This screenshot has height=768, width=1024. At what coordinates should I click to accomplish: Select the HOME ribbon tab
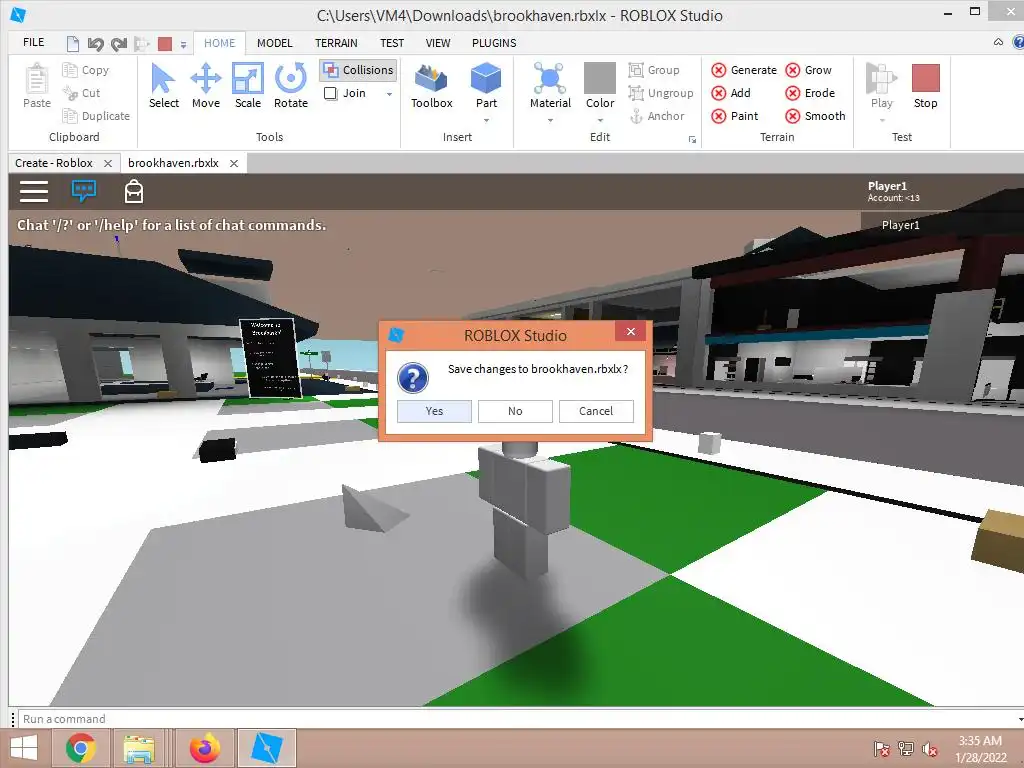tap(219, 43)
